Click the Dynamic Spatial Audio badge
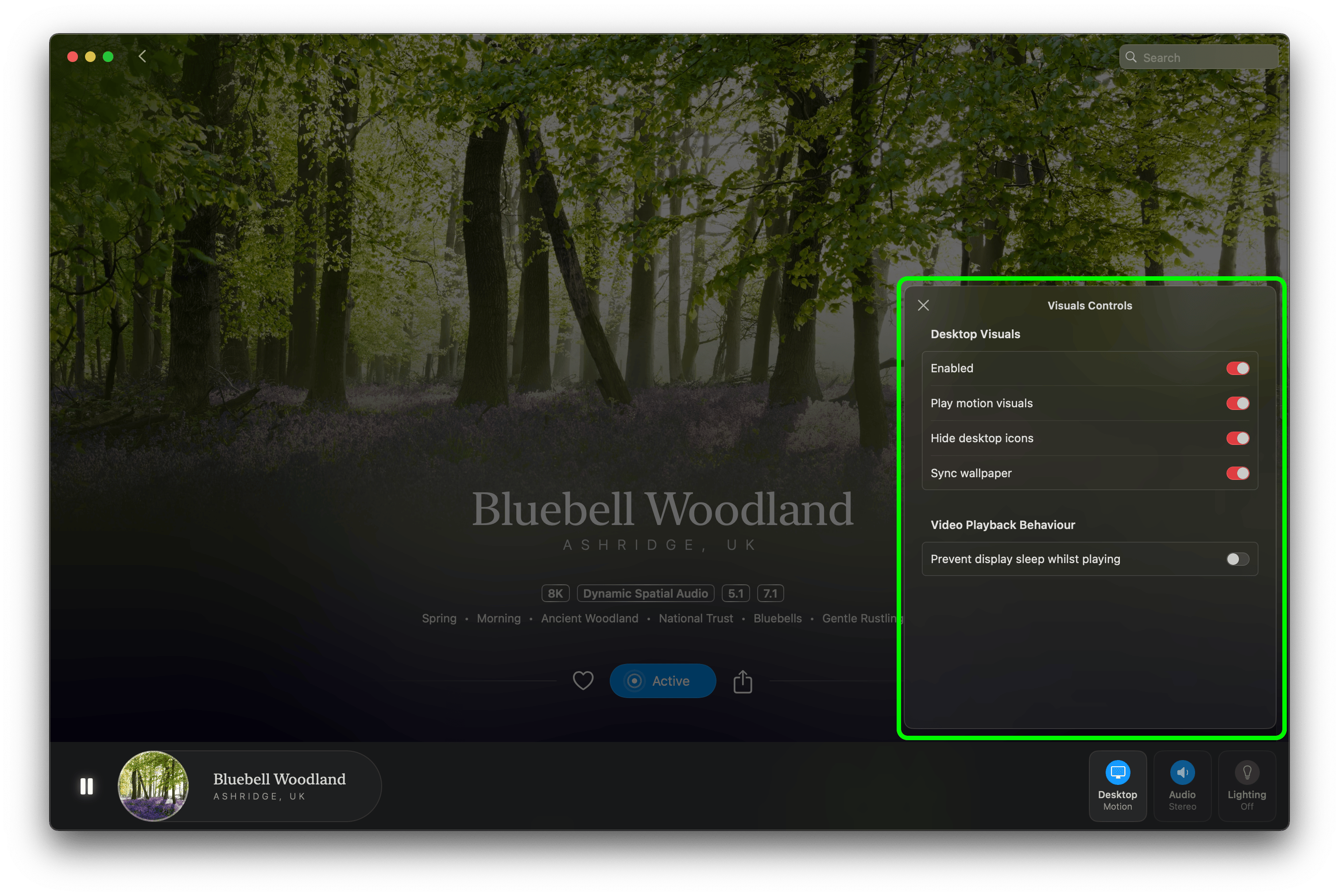1339x896 pixels. click(x=645, y=593)
